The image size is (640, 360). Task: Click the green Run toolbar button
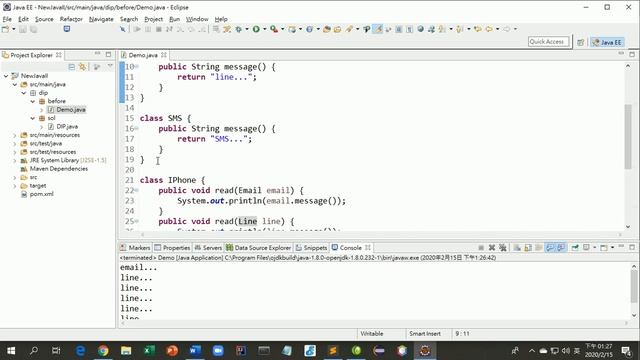[x=256, y=29]
